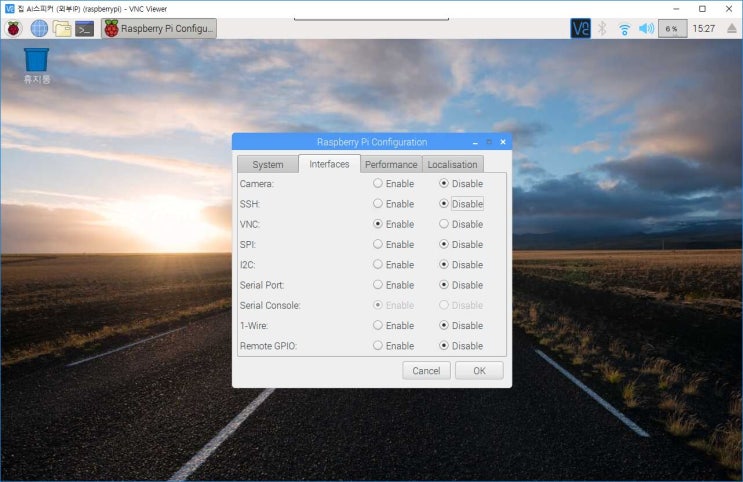Screen dimensions: 743x482
Task: Open the volume speaker tray icon
Action: point(646,28)
